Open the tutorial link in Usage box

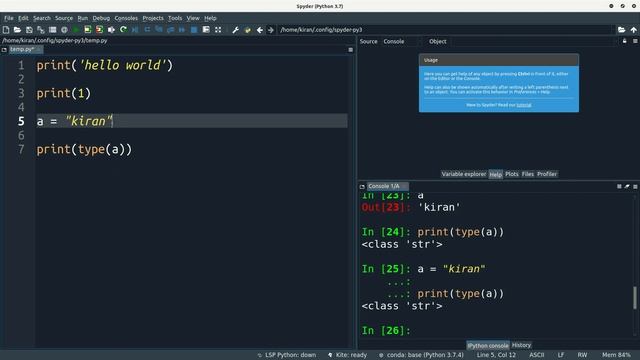[x=524, y=105]
